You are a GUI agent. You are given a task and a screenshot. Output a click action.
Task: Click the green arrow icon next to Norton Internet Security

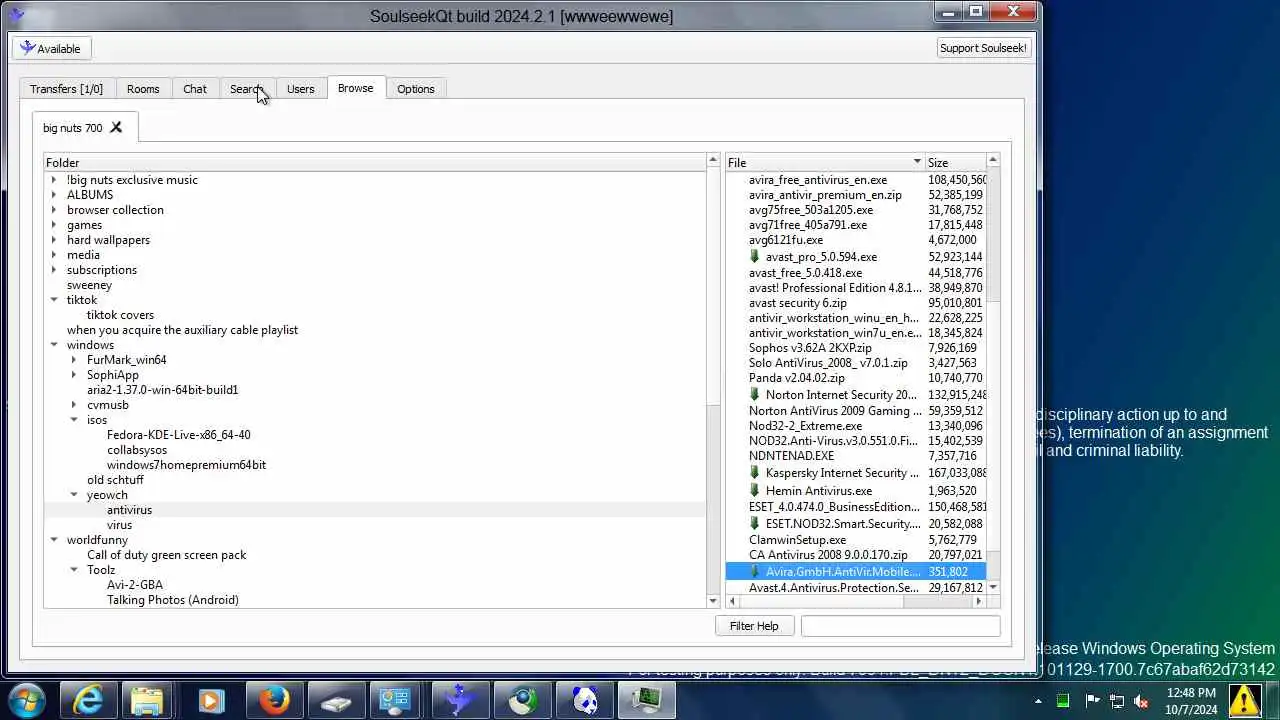point(755,395)
